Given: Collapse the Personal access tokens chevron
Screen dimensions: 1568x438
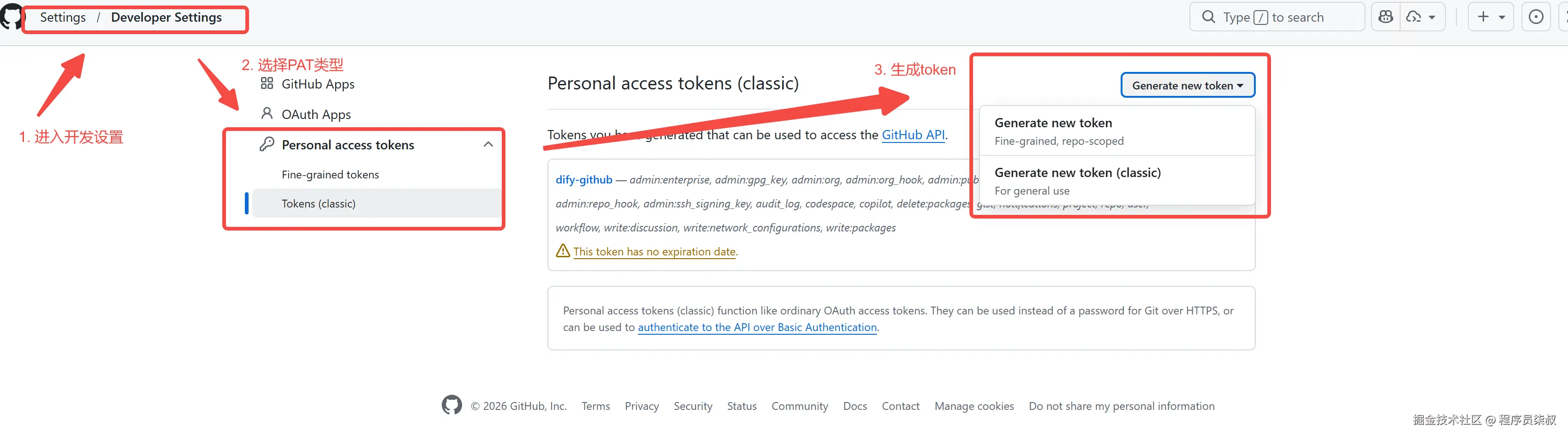Looking at the screenshot, I should click(x=488, y=144).
